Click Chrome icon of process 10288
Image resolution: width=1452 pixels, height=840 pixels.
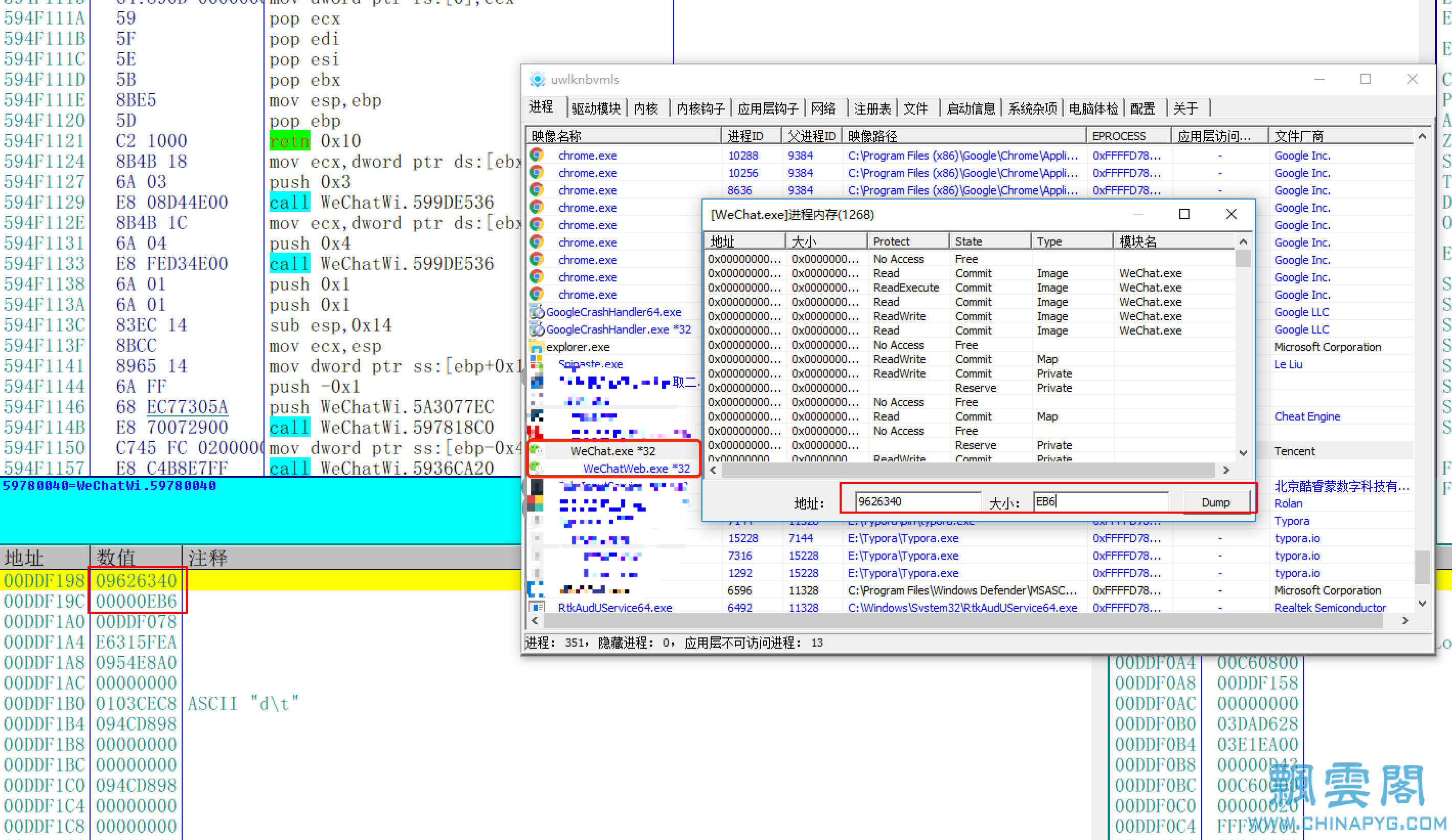click(536, 155)
